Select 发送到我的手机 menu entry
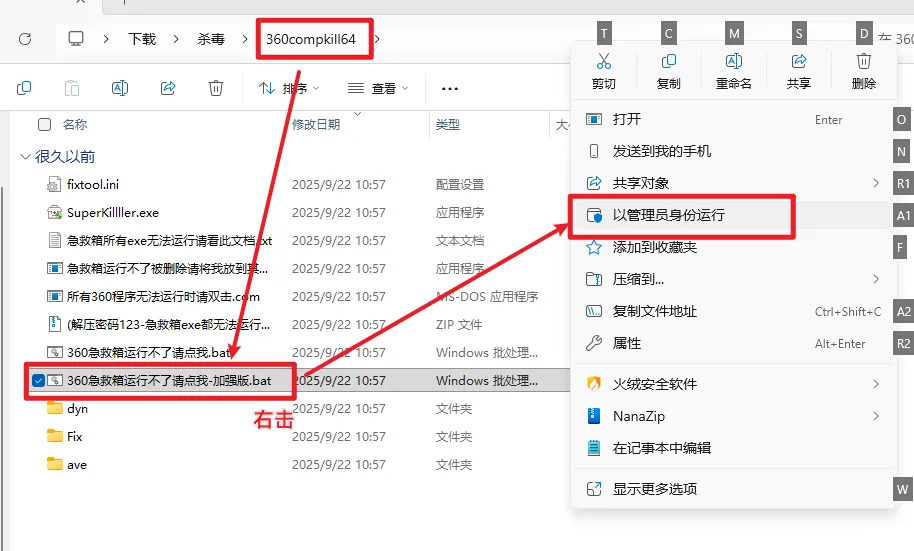 point(733,152)
